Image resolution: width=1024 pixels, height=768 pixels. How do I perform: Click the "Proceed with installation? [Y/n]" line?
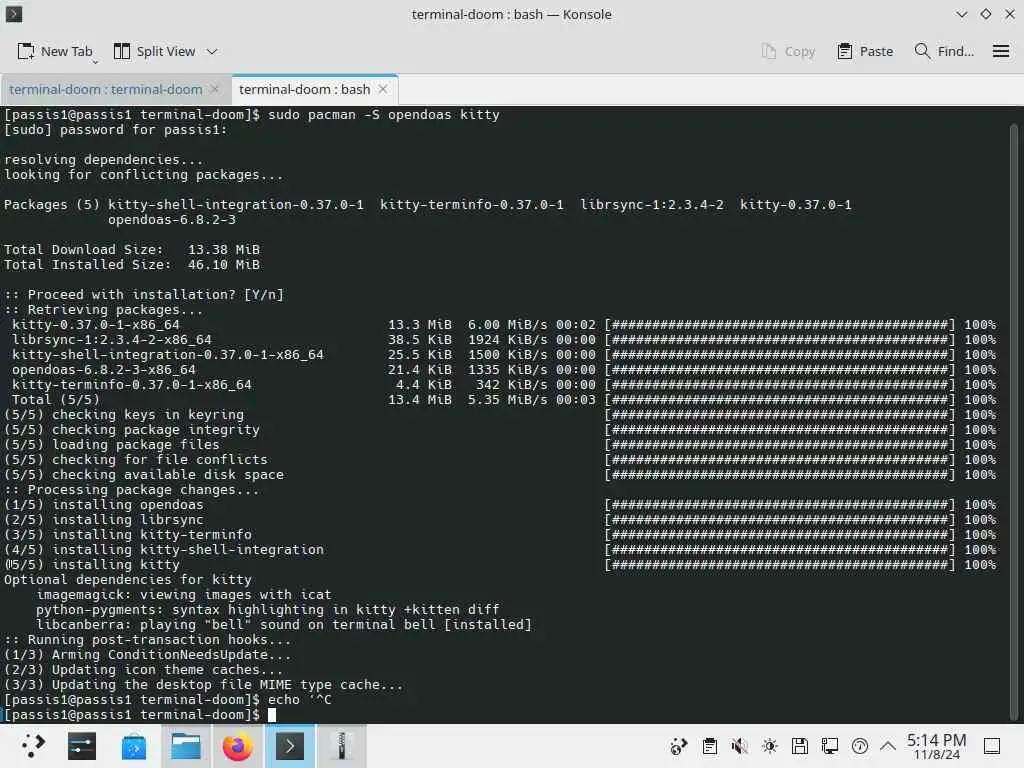click(144, 295)
